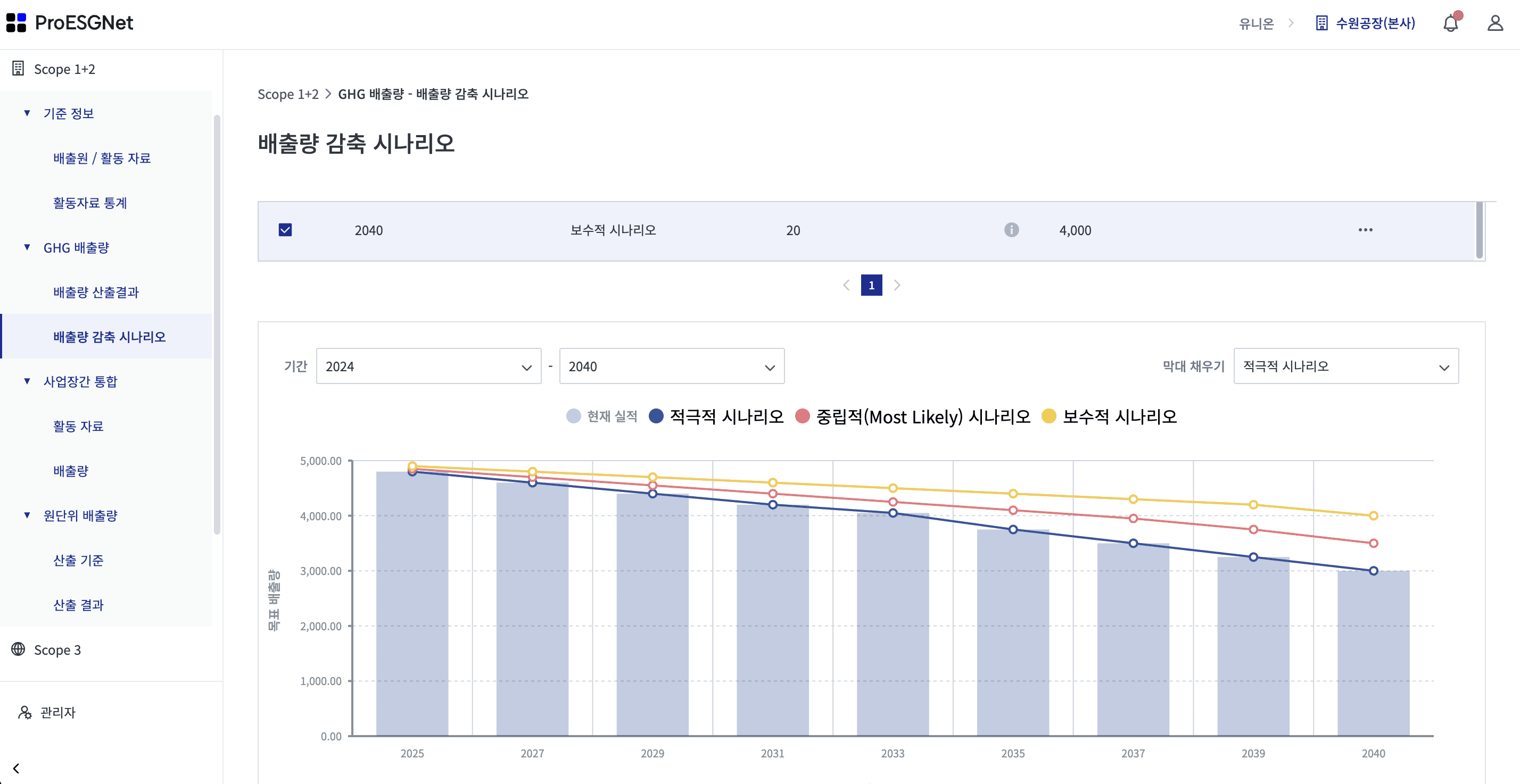Screen dimensions: 1520x784
Task: Toggle the red 중립적(Most Likely) legend swatch
Action: click(803, 416)
